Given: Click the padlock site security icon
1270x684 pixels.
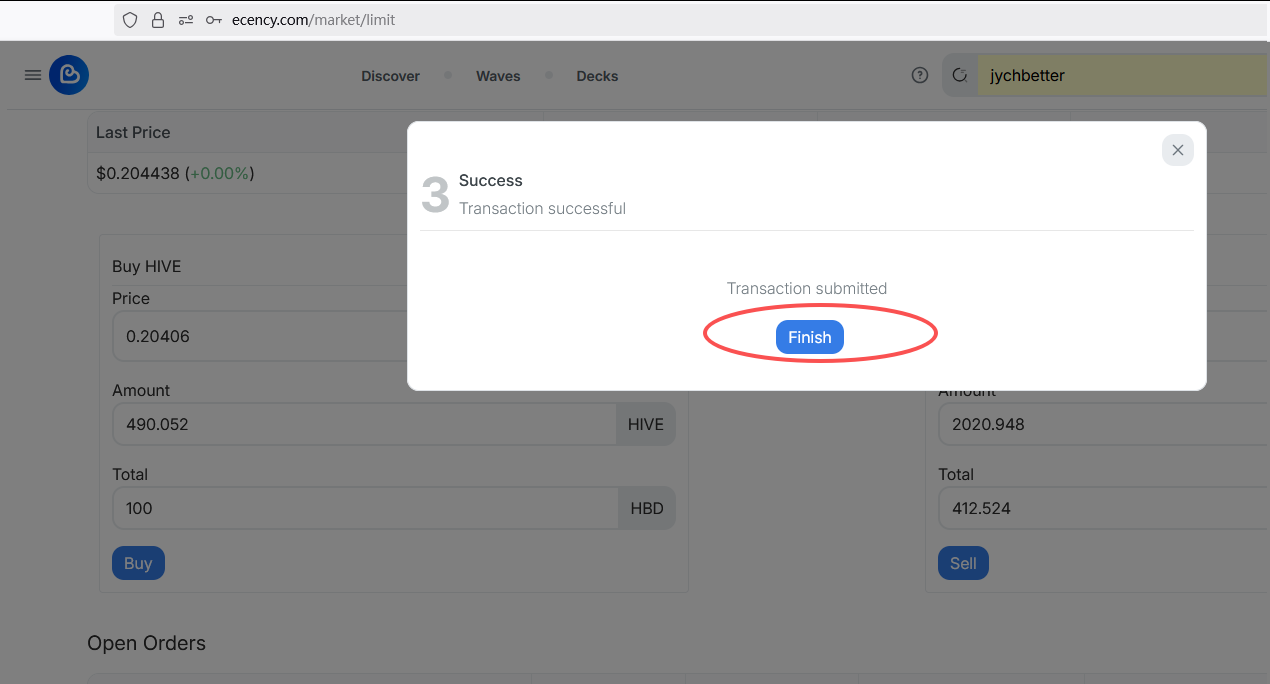Looking at the screenshot, I should 158,19.
